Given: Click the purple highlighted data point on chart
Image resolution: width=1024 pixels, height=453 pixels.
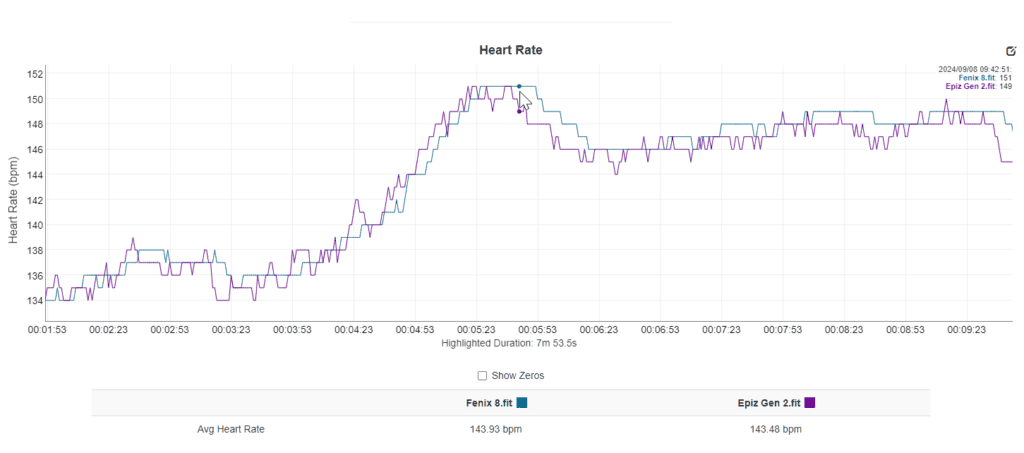Looking at the screenshot, I should click(519, 111).
